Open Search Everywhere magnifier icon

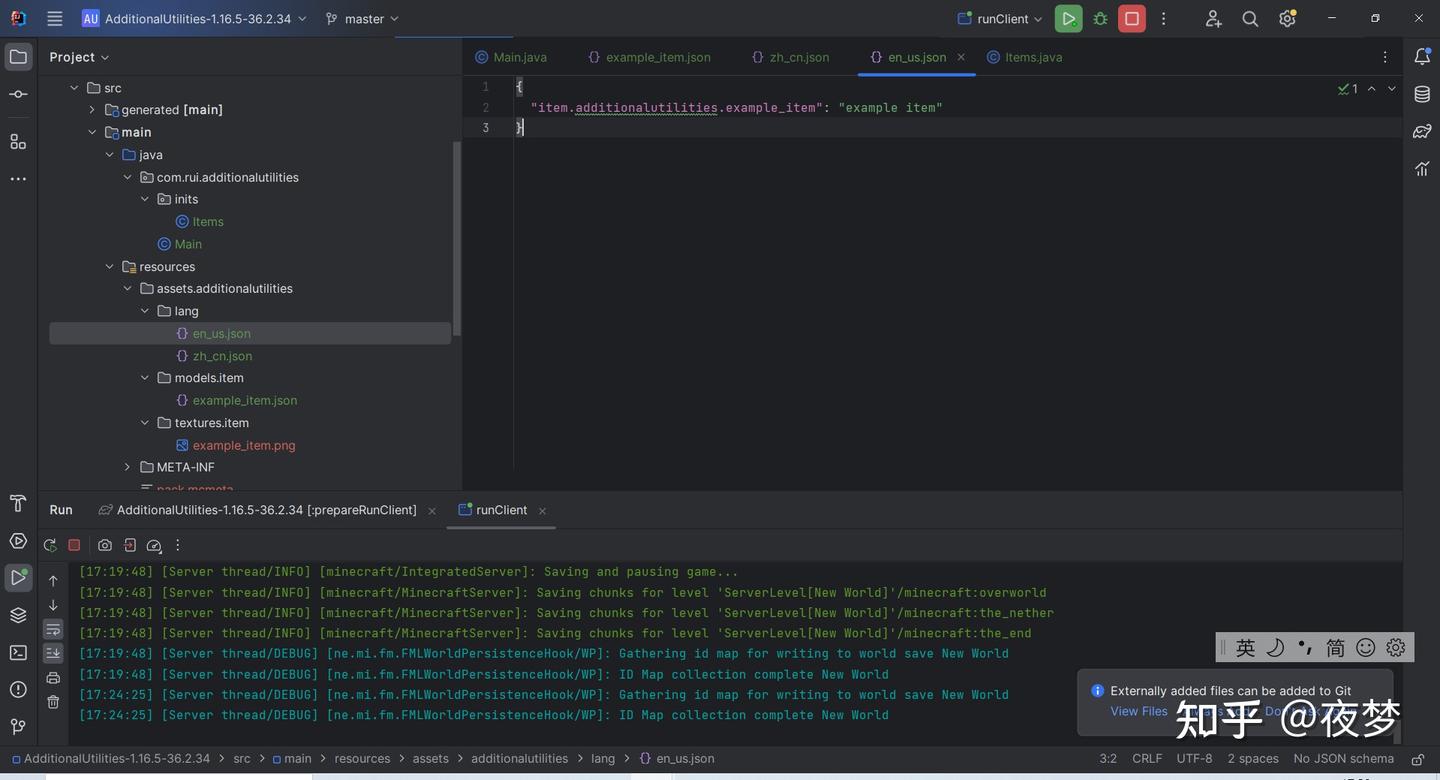(x=1250, y=19)
